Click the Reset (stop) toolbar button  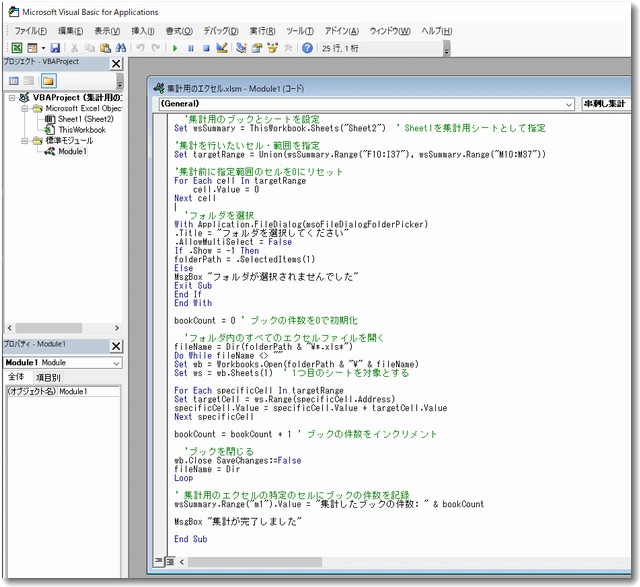[207, 48]
